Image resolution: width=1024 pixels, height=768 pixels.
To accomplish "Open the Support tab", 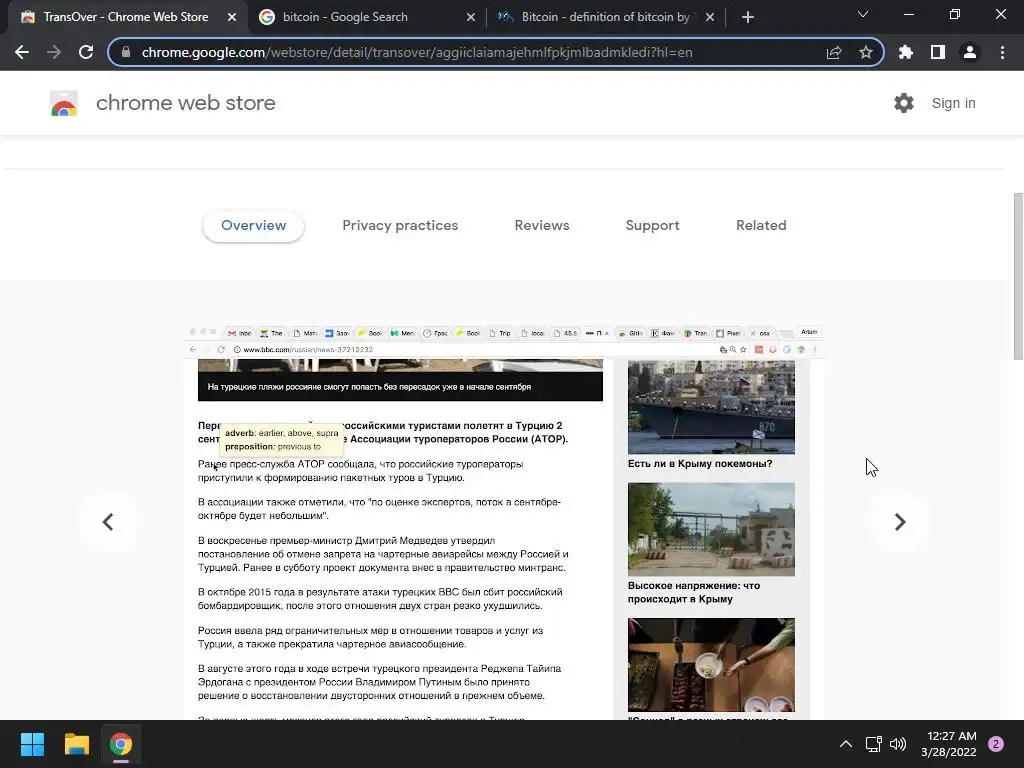I will [652, 225].
